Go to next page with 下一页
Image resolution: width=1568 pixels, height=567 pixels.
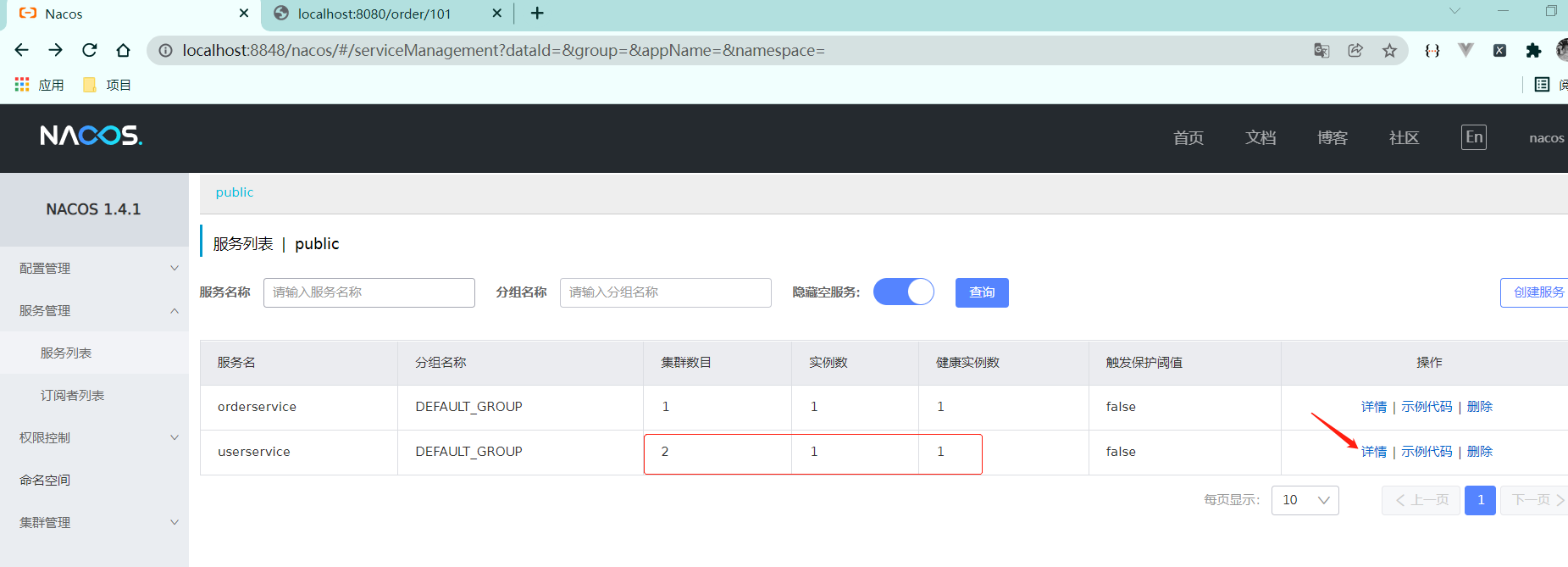(1535, 500)
